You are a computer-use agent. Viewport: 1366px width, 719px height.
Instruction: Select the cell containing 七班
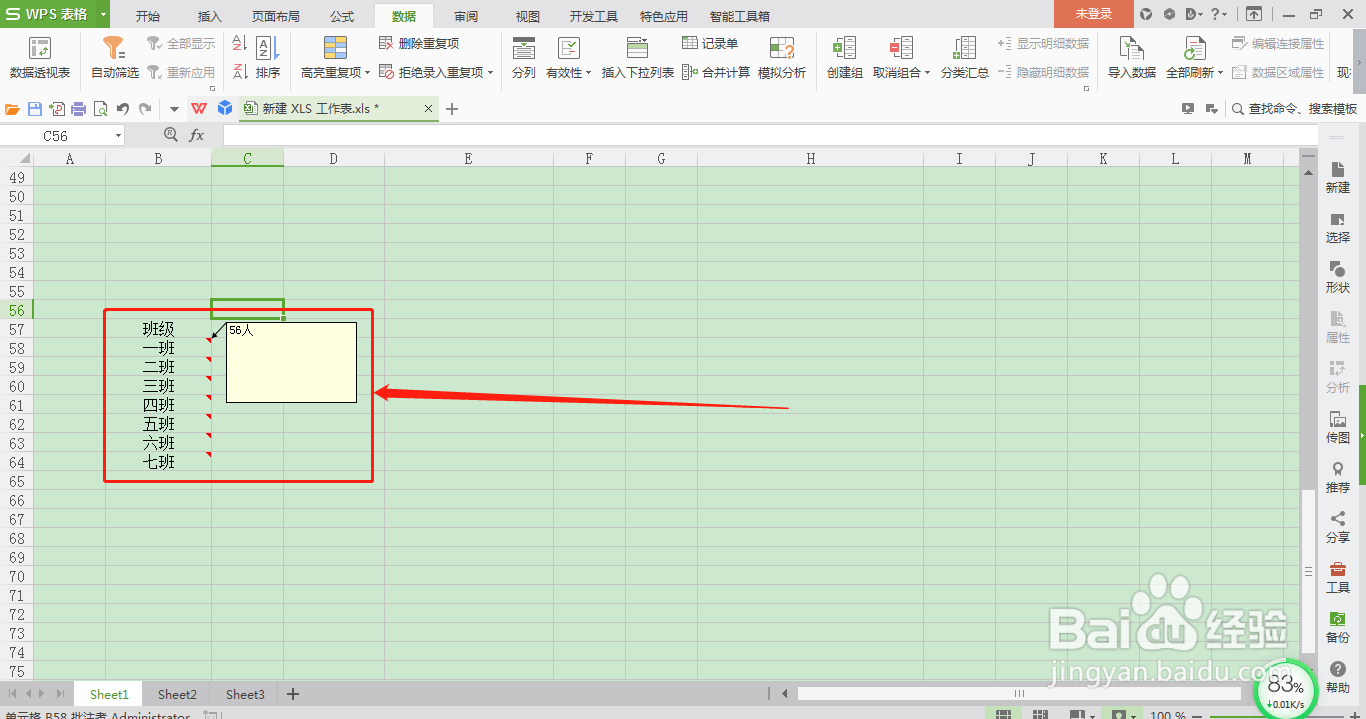158,462
